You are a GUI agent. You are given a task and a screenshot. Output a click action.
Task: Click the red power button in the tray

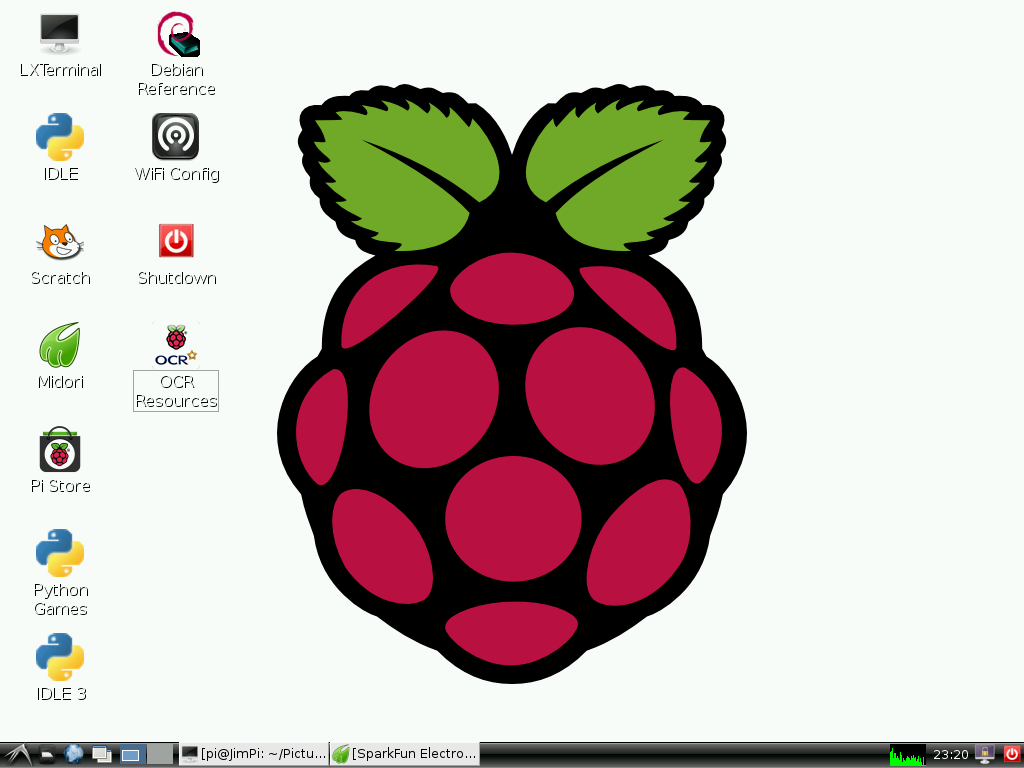(1011, 754)
